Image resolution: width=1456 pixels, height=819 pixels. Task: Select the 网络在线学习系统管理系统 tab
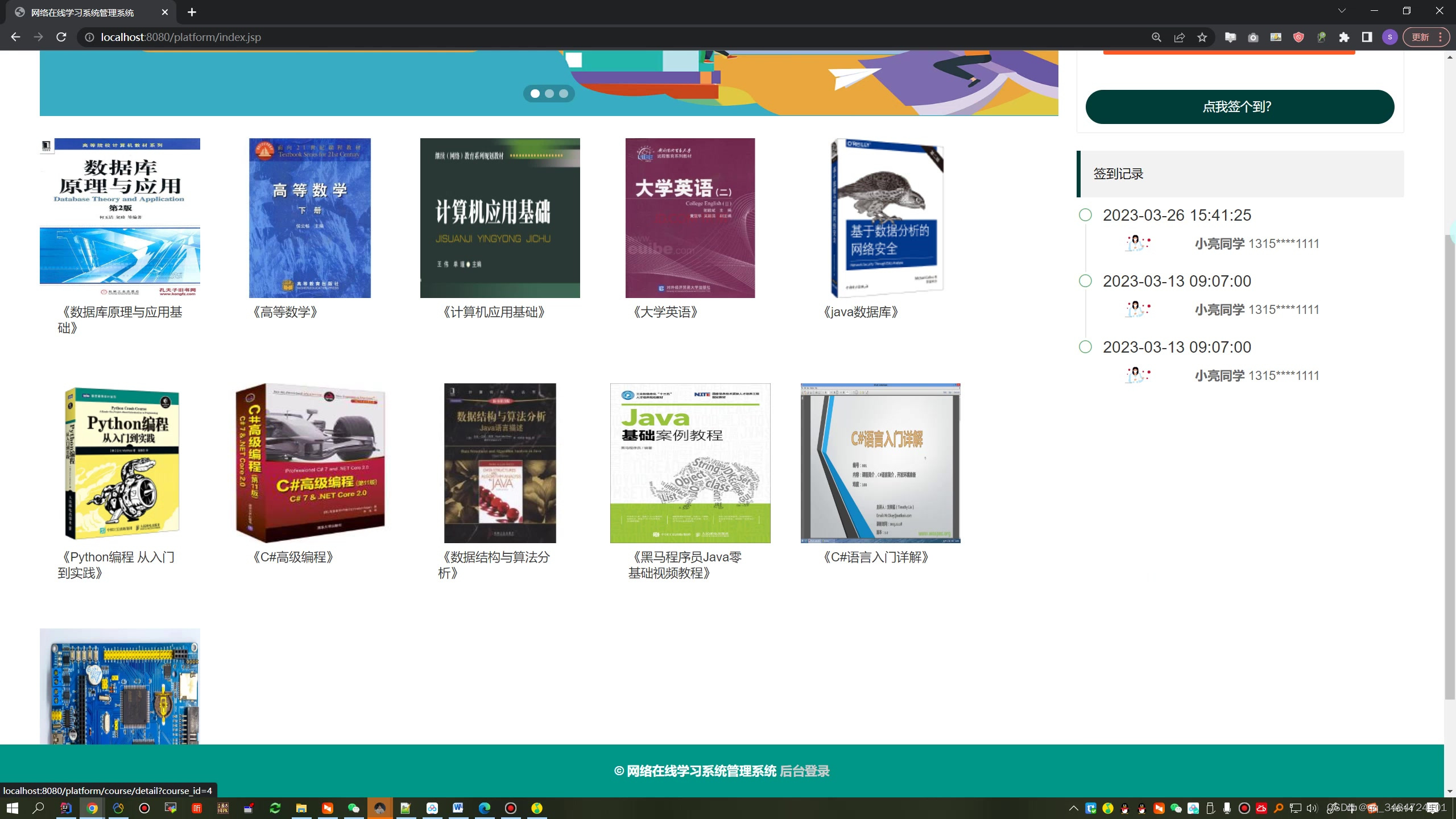click(82, 13)
